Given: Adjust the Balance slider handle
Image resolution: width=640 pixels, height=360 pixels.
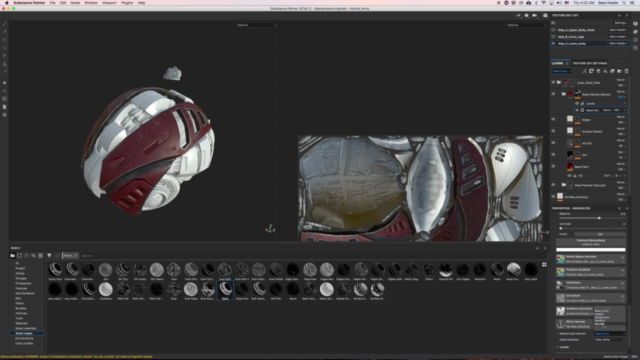Looking at the screenshot, I should (599, 218).
